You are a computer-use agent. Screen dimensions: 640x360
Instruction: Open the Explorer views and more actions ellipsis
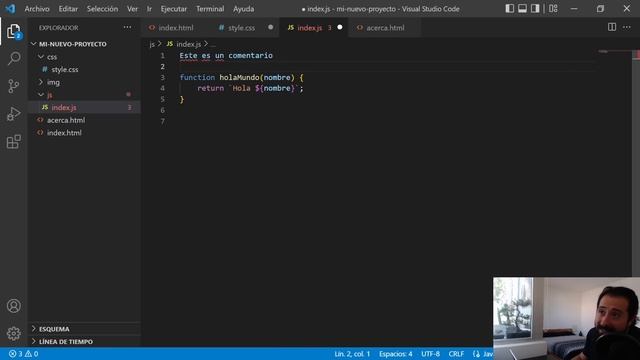click(x=127, y=27)
